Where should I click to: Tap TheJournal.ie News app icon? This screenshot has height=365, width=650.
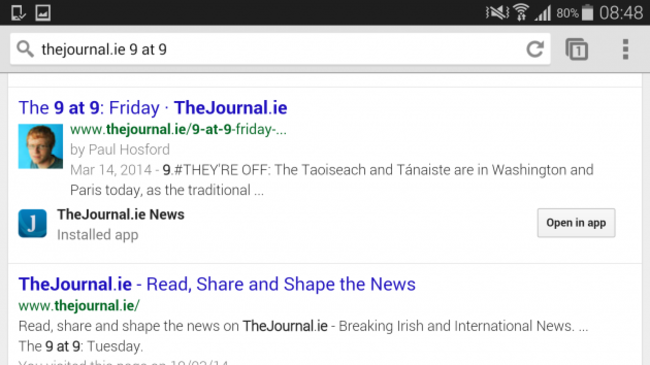pos(32,223)
